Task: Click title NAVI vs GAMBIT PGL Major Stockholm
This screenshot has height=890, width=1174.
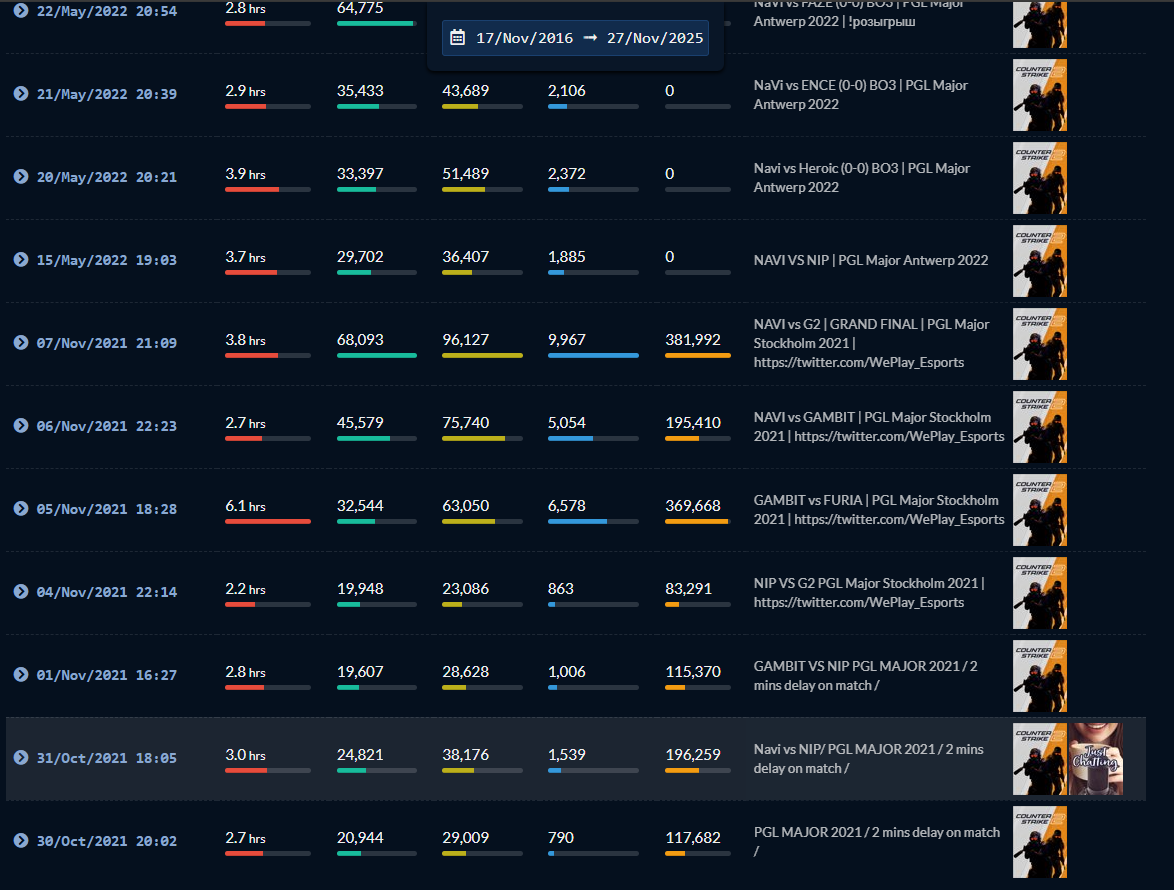Action: point(879,427)
